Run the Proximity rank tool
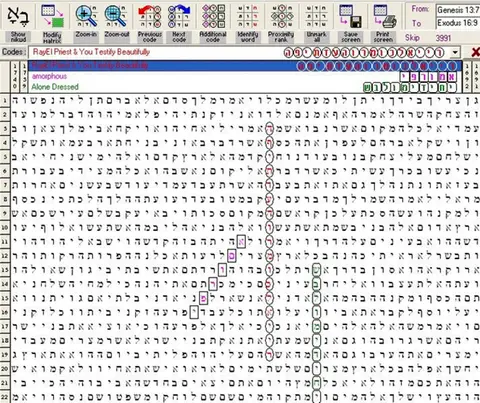Screen dimensions: 480x403 [281, 16]
